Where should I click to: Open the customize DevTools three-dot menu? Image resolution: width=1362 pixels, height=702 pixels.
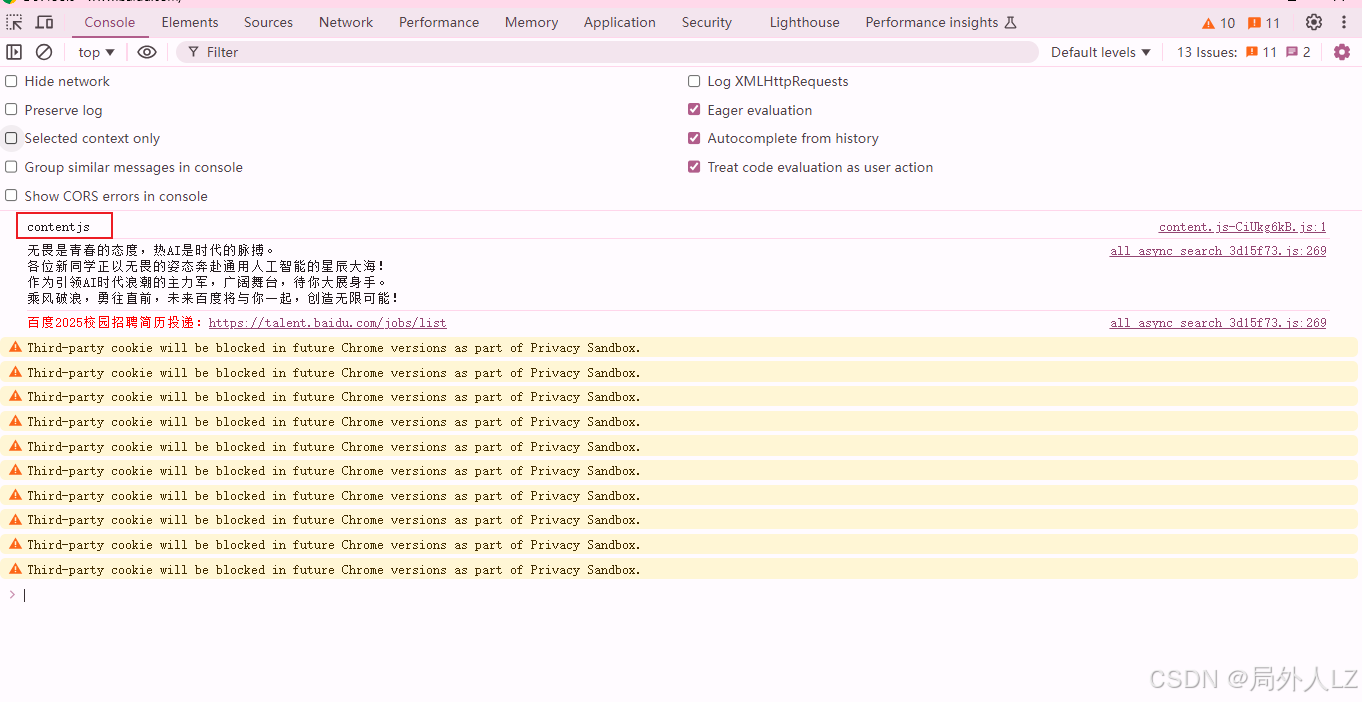[1343, 21]
